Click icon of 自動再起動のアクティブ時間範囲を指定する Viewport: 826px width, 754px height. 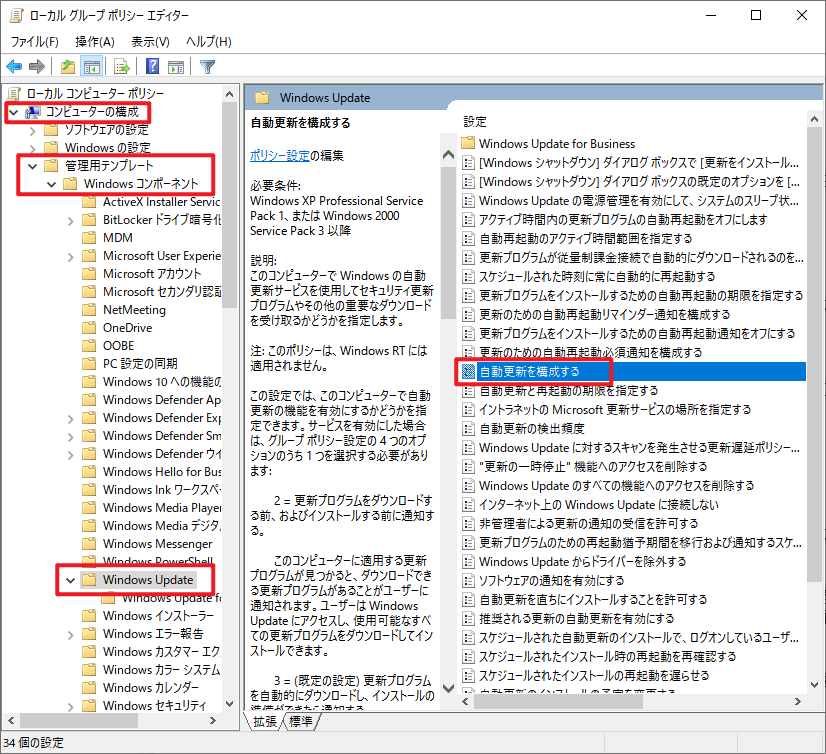(468, 238)
